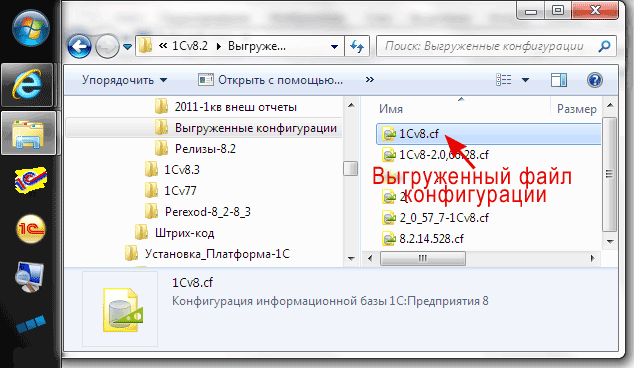Open the monitor magnifier taskbar icon
Image resolution: width=634 pixels, height=368 pixels.
(29, 277)
